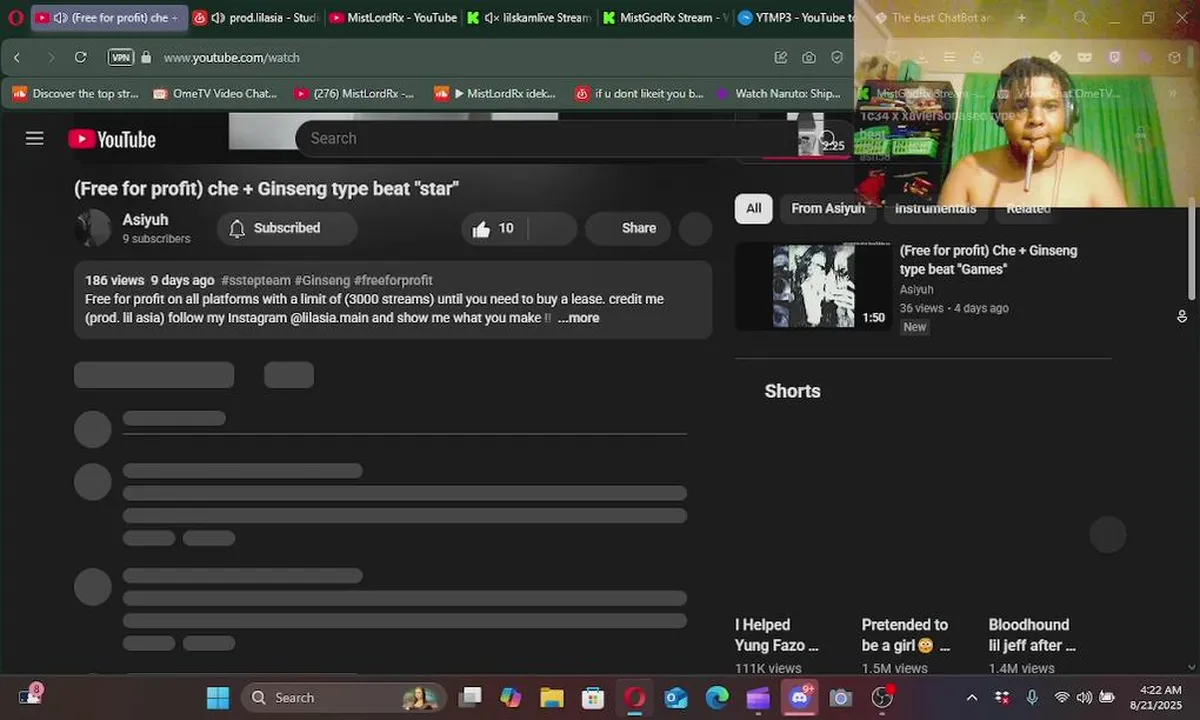Open the 'if u dont likeit you b...' bookmark
The height and width of the screenshot is (720, 1200).
(x=640, y=93)
